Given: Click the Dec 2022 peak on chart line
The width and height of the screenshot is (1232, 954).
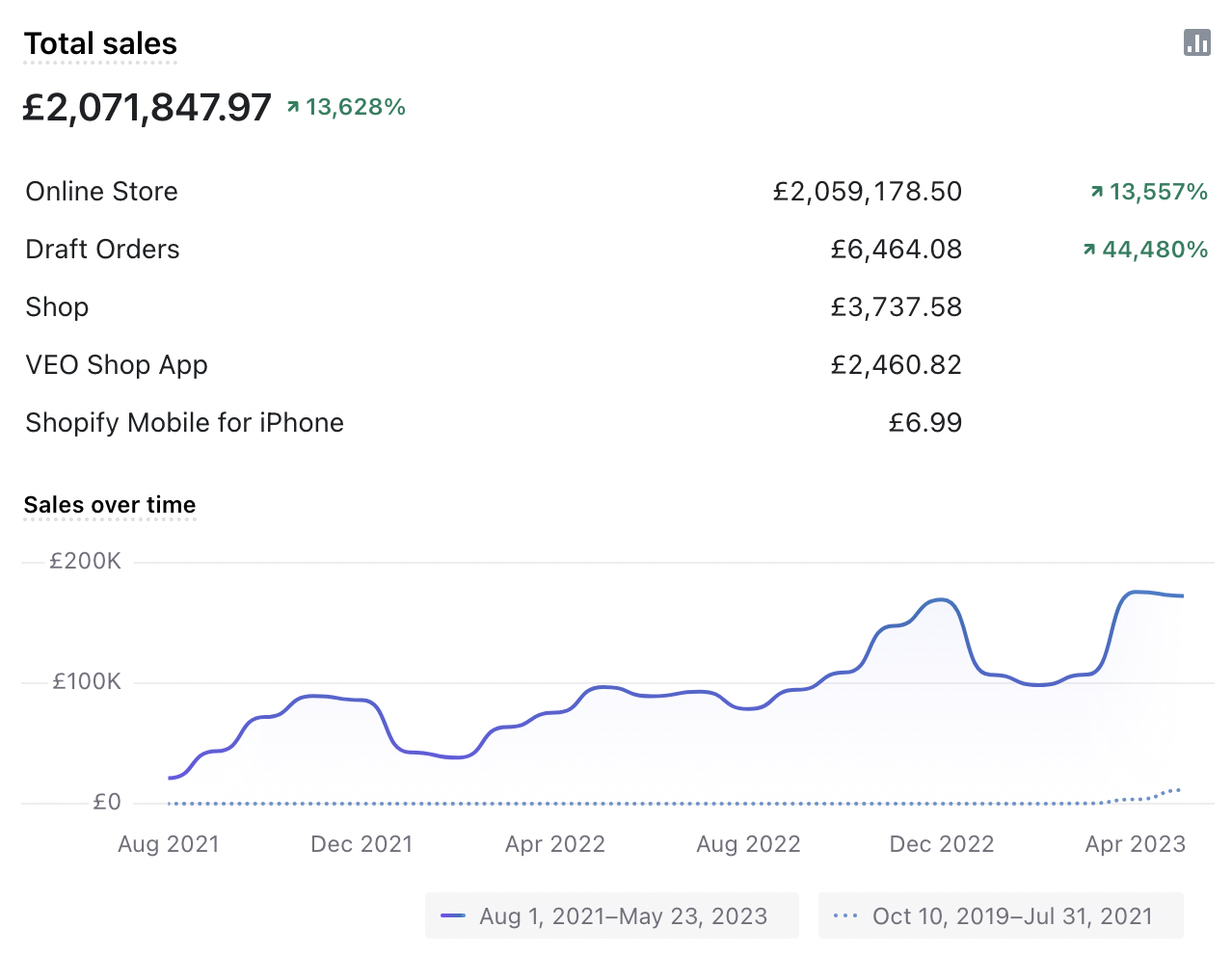Looking at the screenshot, I should [x=942, y=600].
